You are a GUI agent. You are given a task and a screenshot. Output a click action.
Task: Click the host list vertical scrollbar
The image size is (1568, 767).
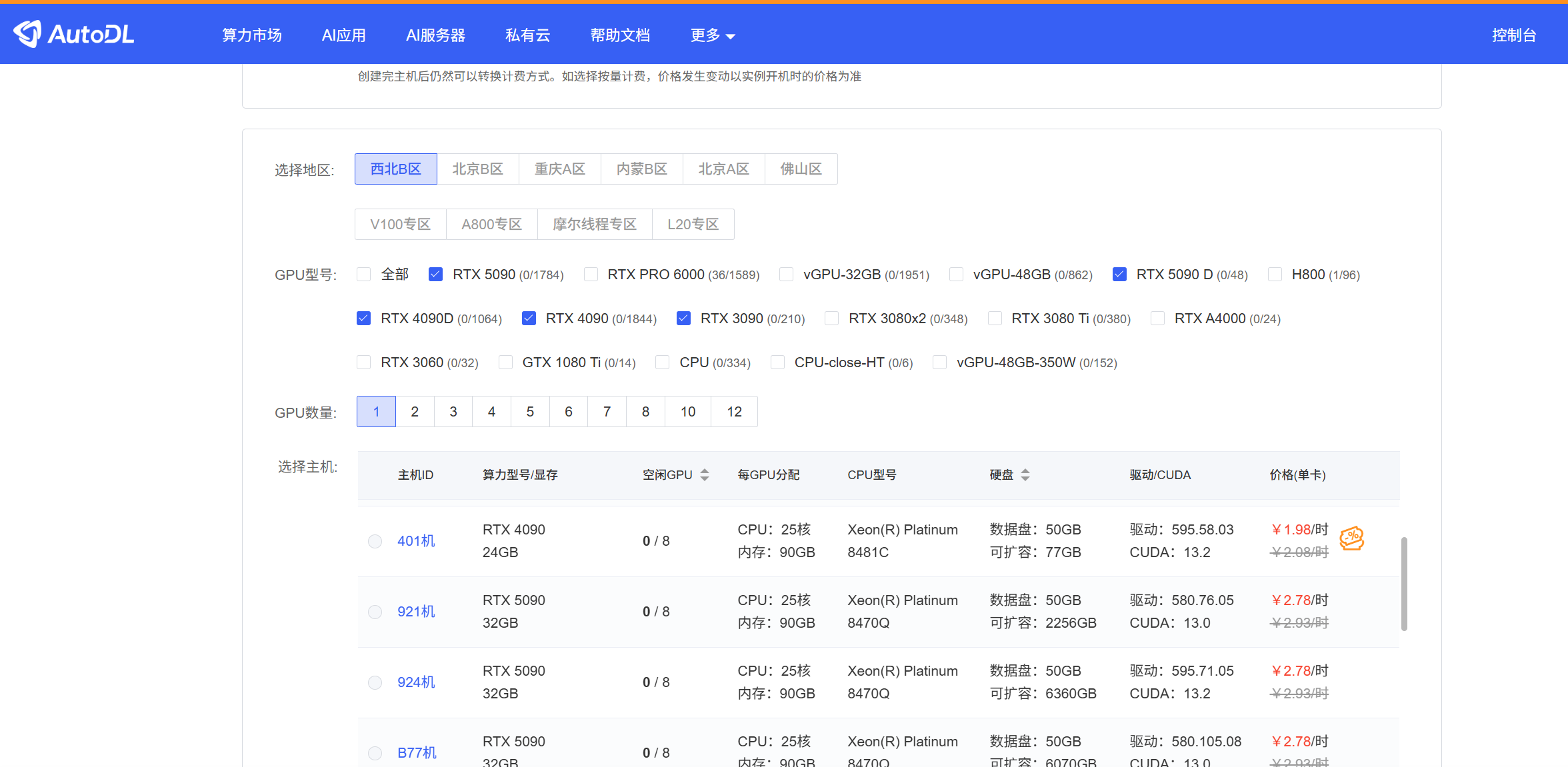pyautogui.click(x=1404, y=584)
